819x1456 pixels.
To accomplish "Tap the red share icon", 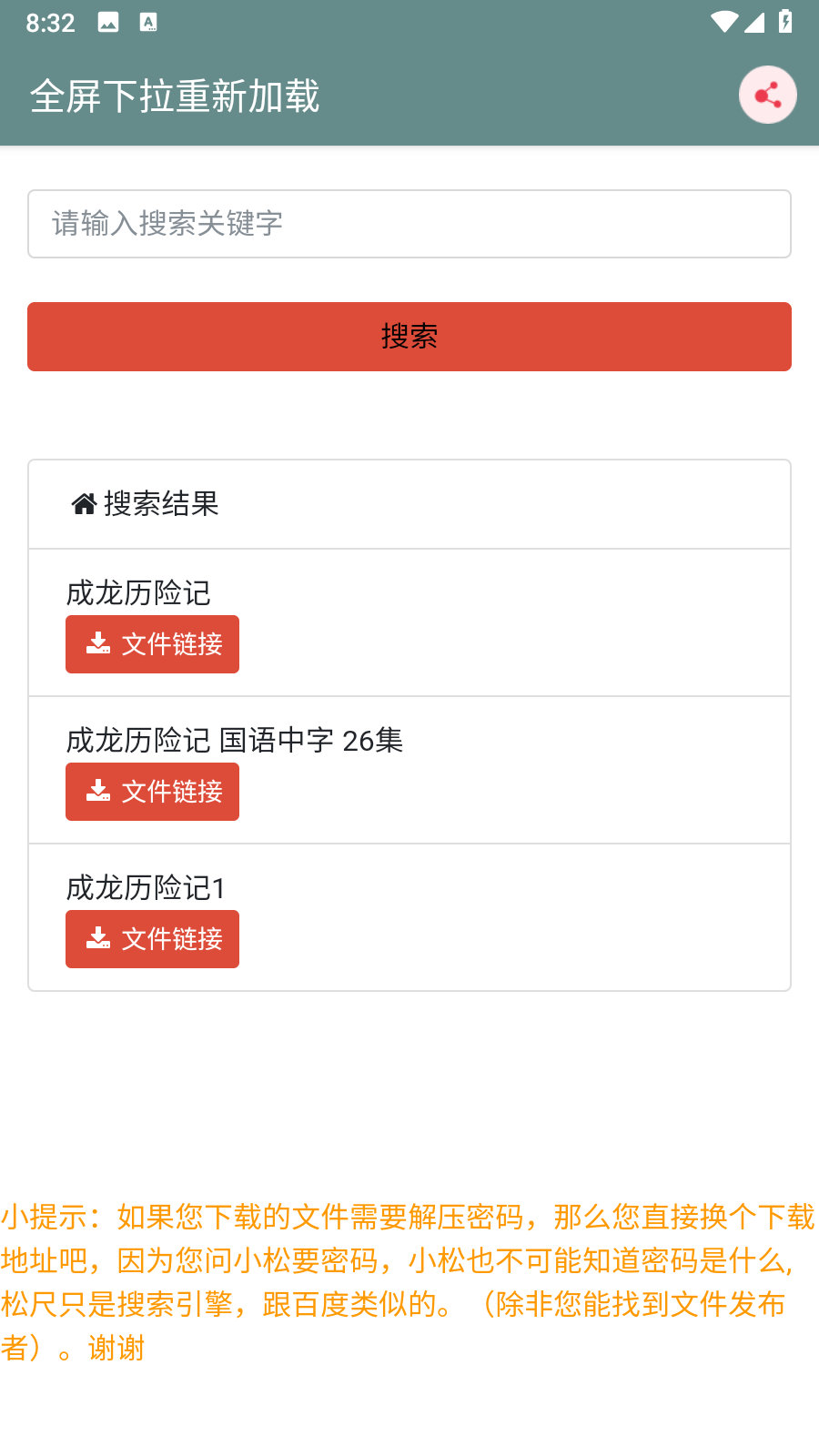I will click(767, 95).
